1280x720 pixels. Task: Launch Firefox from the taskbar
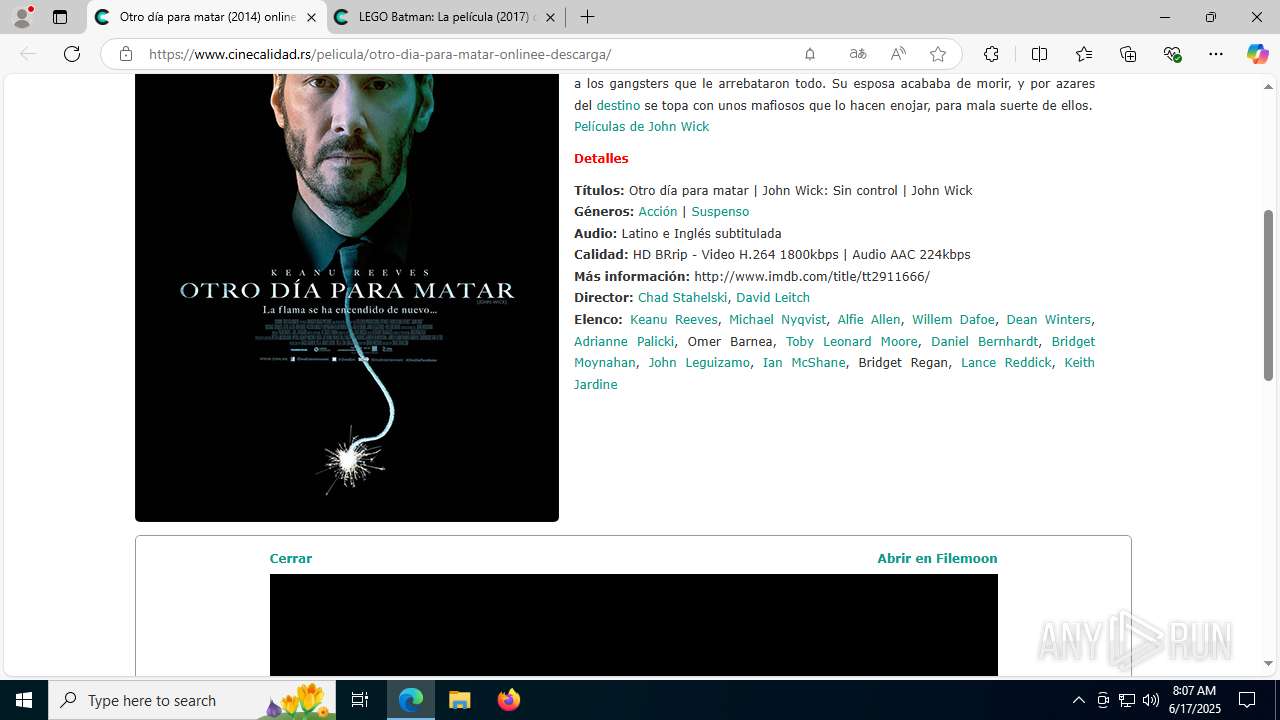509,700
